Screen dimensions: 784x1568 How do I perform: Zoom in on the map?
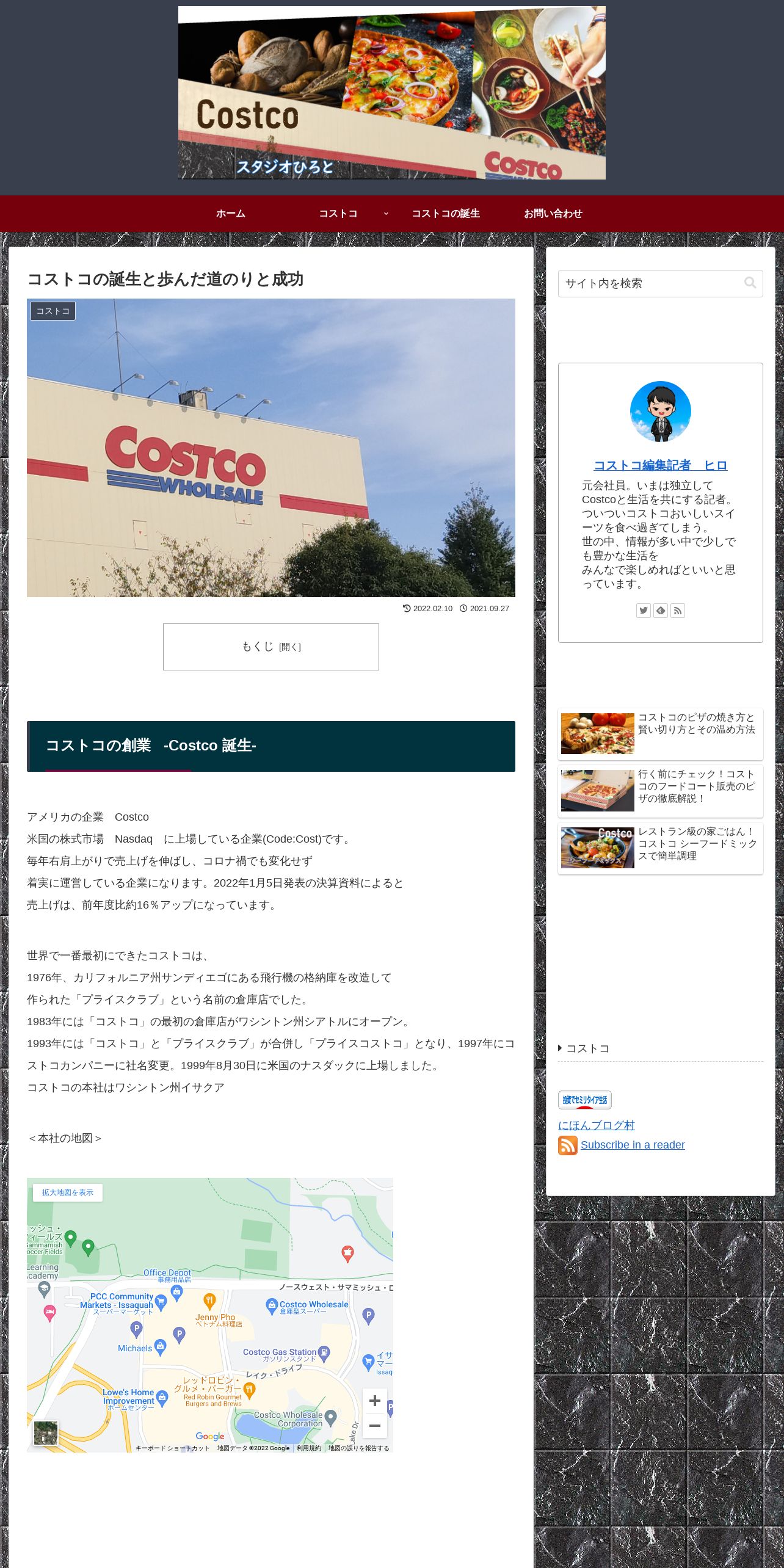point(375,1400)
